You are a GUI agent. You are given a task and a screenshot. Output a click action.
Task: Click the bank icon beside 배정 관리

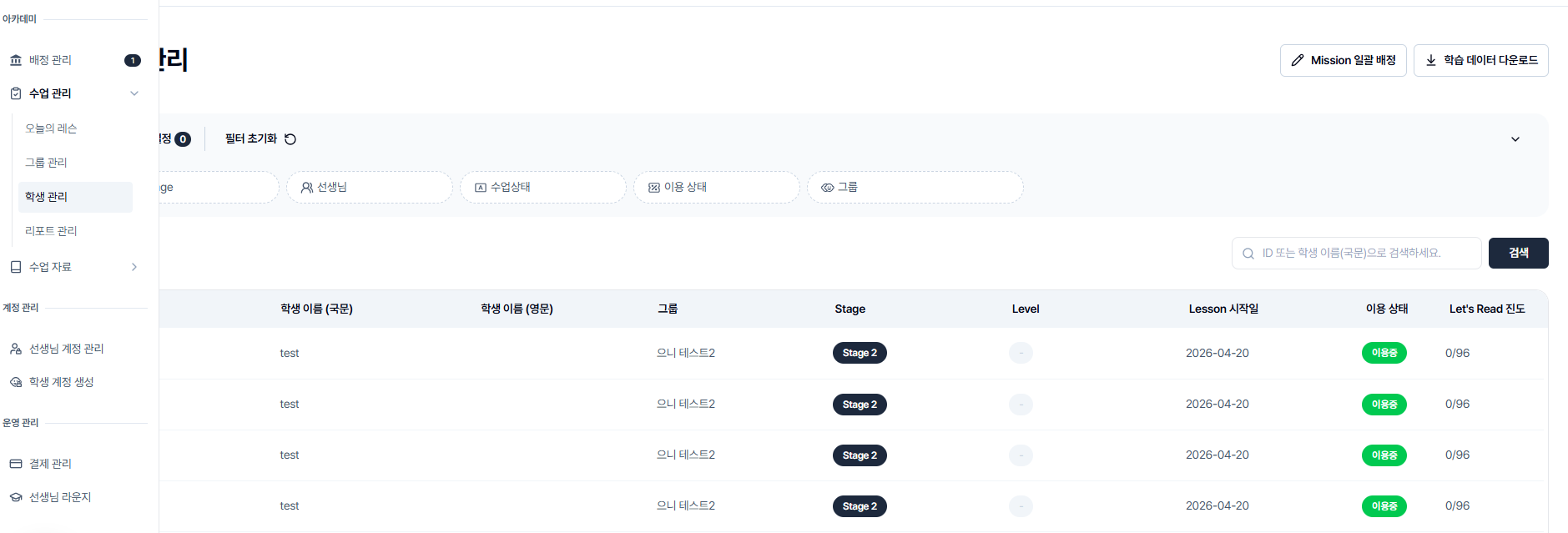(16, 60)
